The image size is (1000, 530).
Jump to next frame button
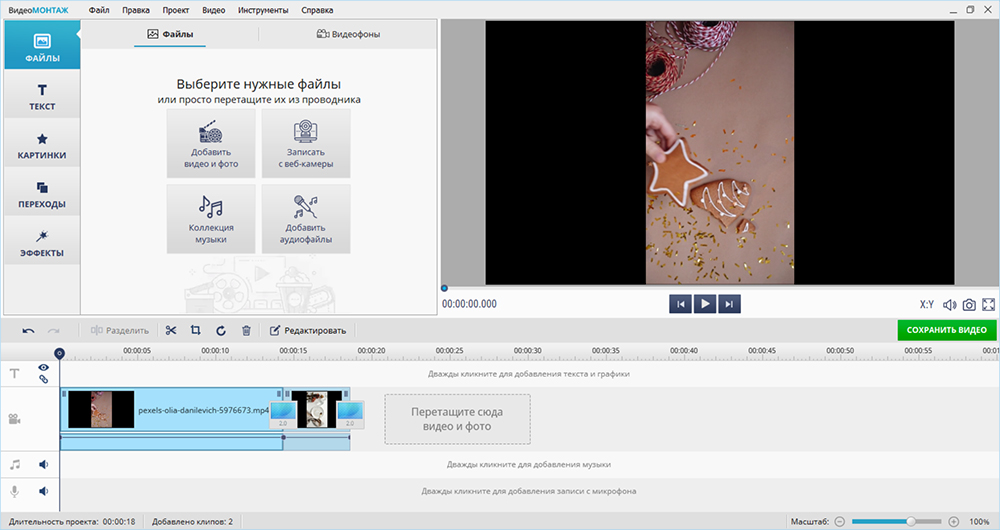click(x=729, y=304)
